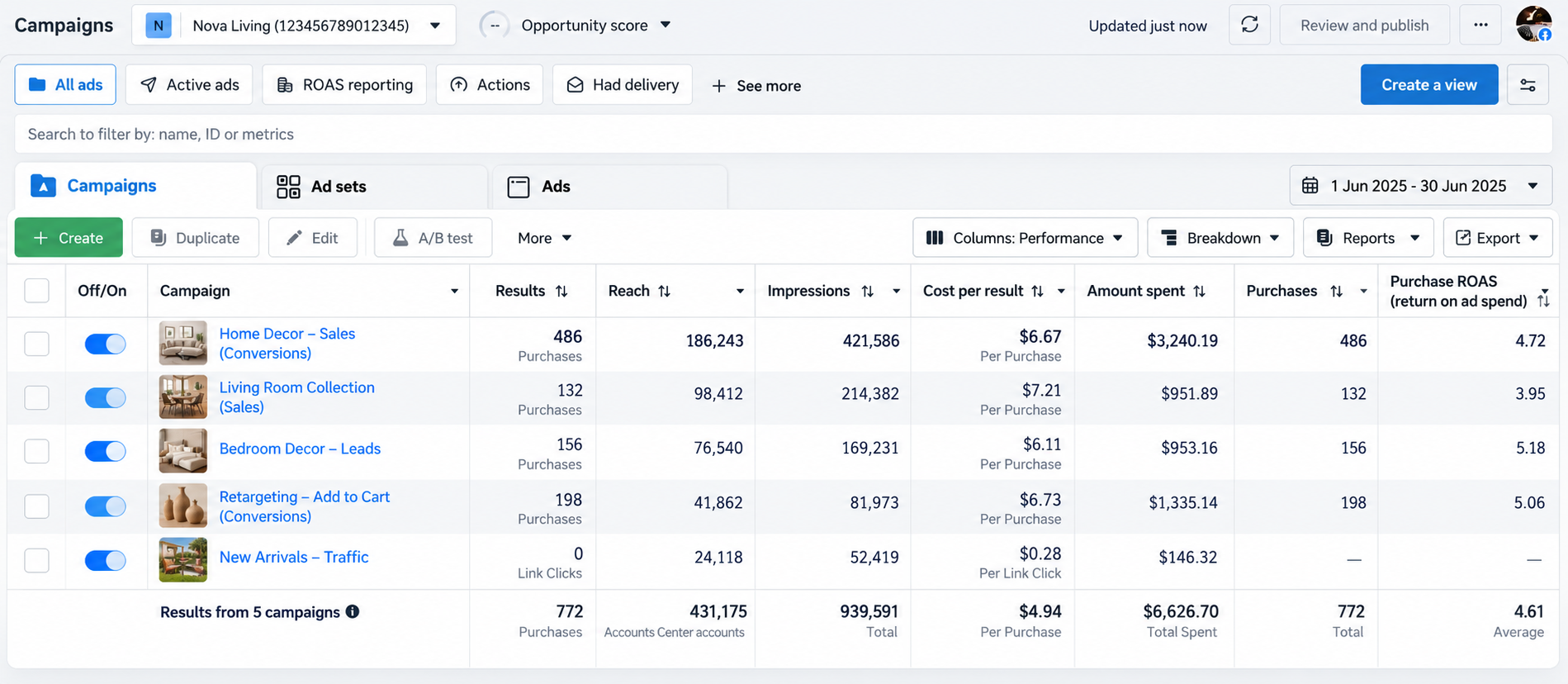Click the green Create button
Viewport: 1568px width, 684px height.
coord(69,238)
